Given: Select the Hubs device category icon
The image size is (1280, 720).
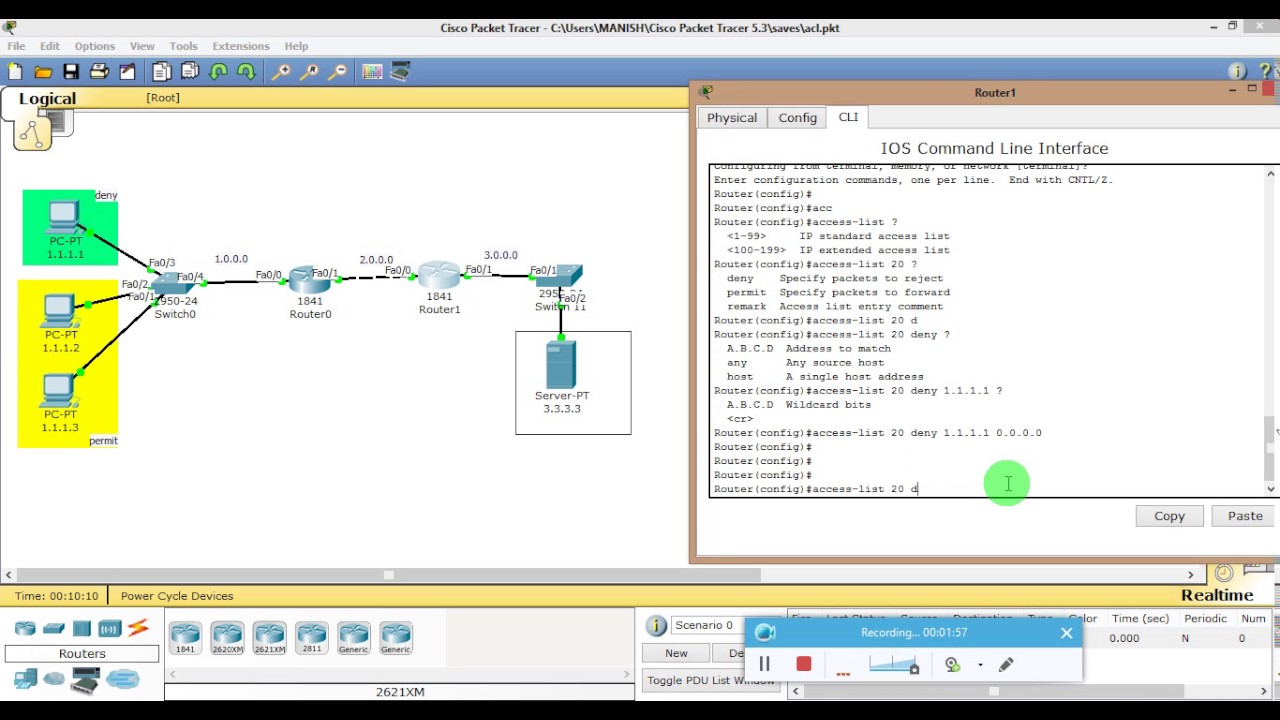Looking at the screenshot, I should click(x=82, y=628).
